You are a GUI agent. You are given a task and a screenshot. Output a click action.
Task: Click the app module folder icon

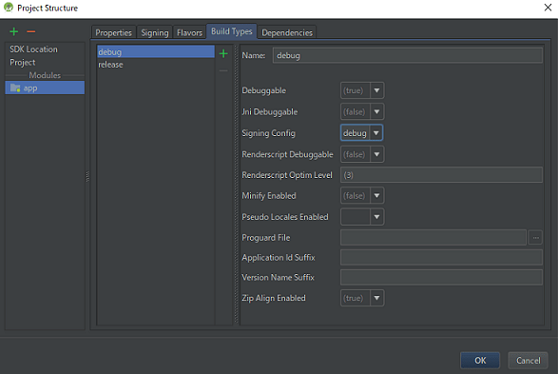pos(15,88)
